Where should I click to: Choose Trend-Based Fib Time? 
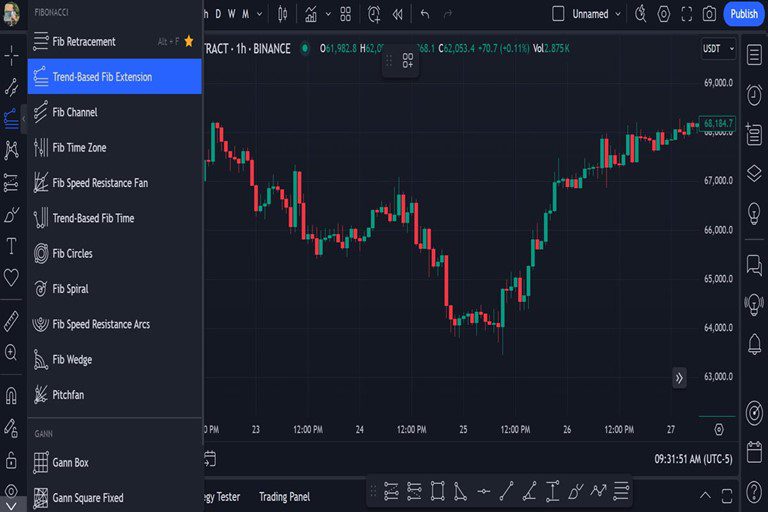point(114,218)
